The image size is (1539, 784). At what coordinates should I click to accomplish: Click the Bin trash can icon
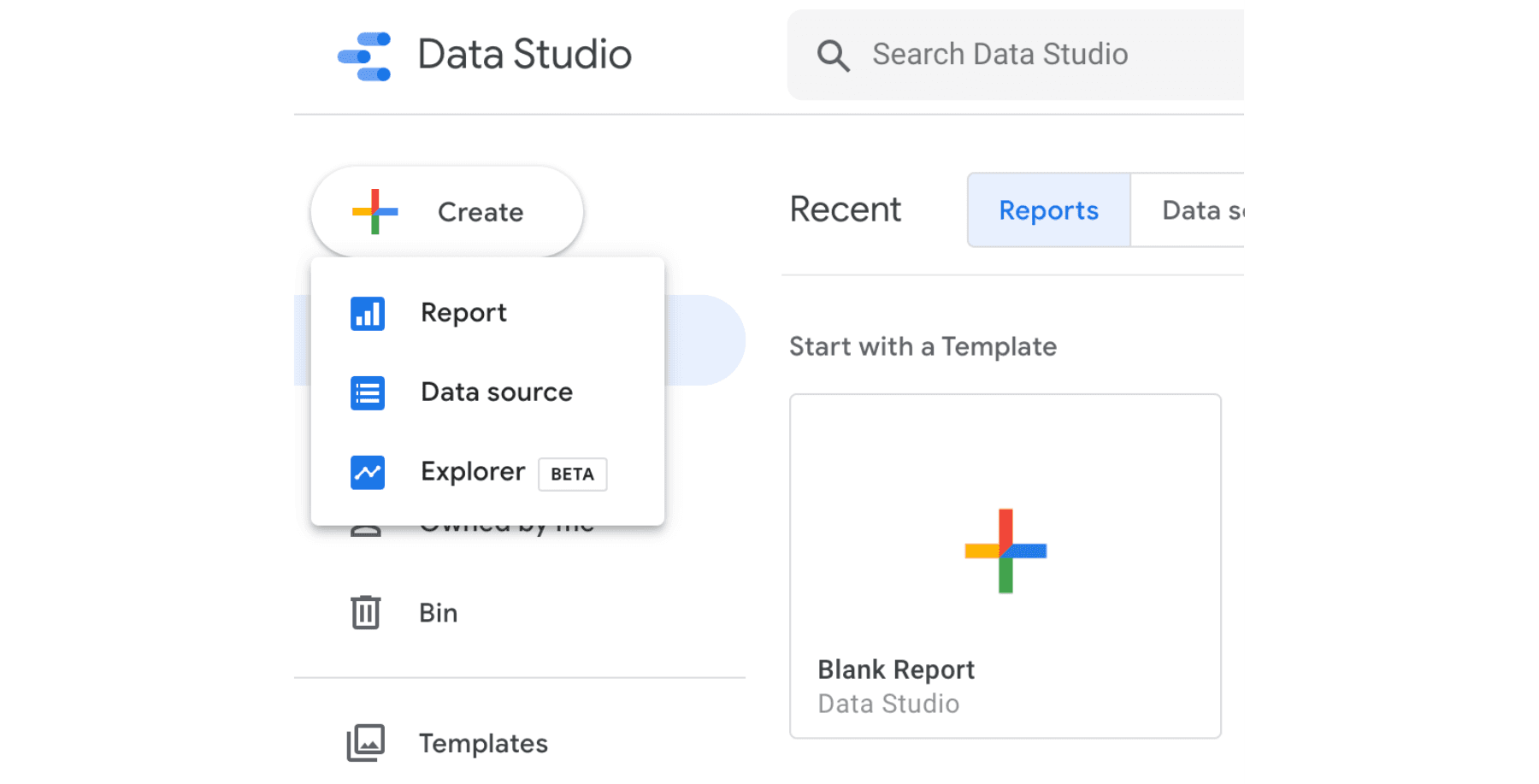click(366, 612)
